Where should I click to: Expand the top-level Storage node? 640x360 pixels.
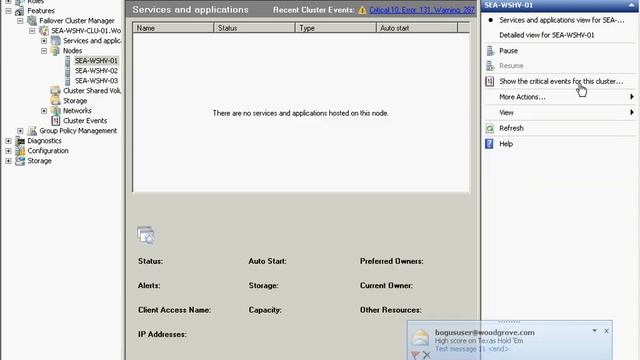coord(8,161)
